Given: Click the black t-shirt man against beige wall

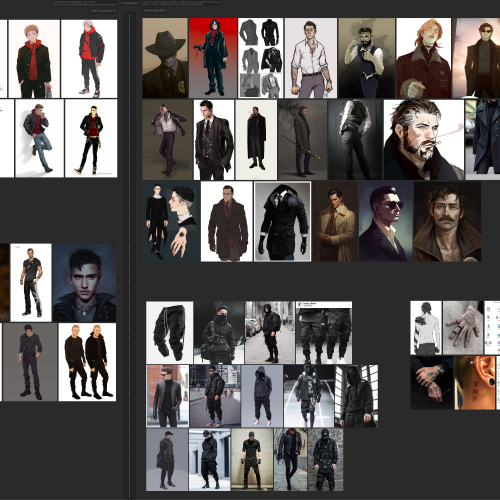Looking at the screenshot, I should [252, 459].
